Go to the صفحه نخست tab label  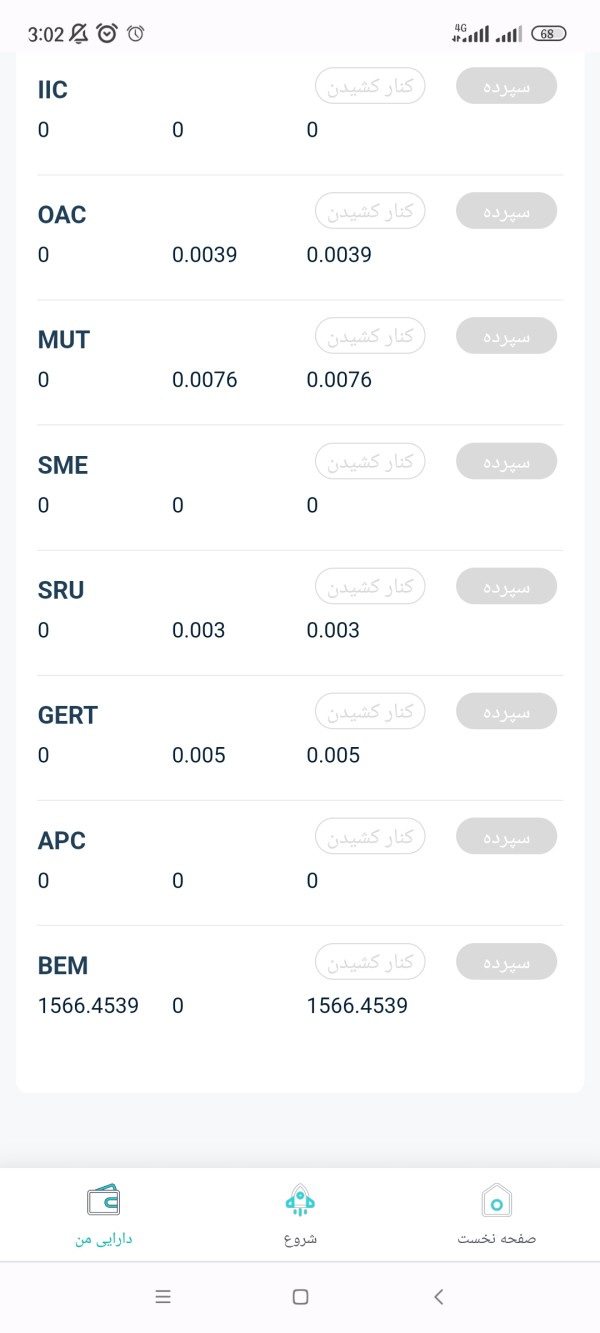pos(497,1239)
